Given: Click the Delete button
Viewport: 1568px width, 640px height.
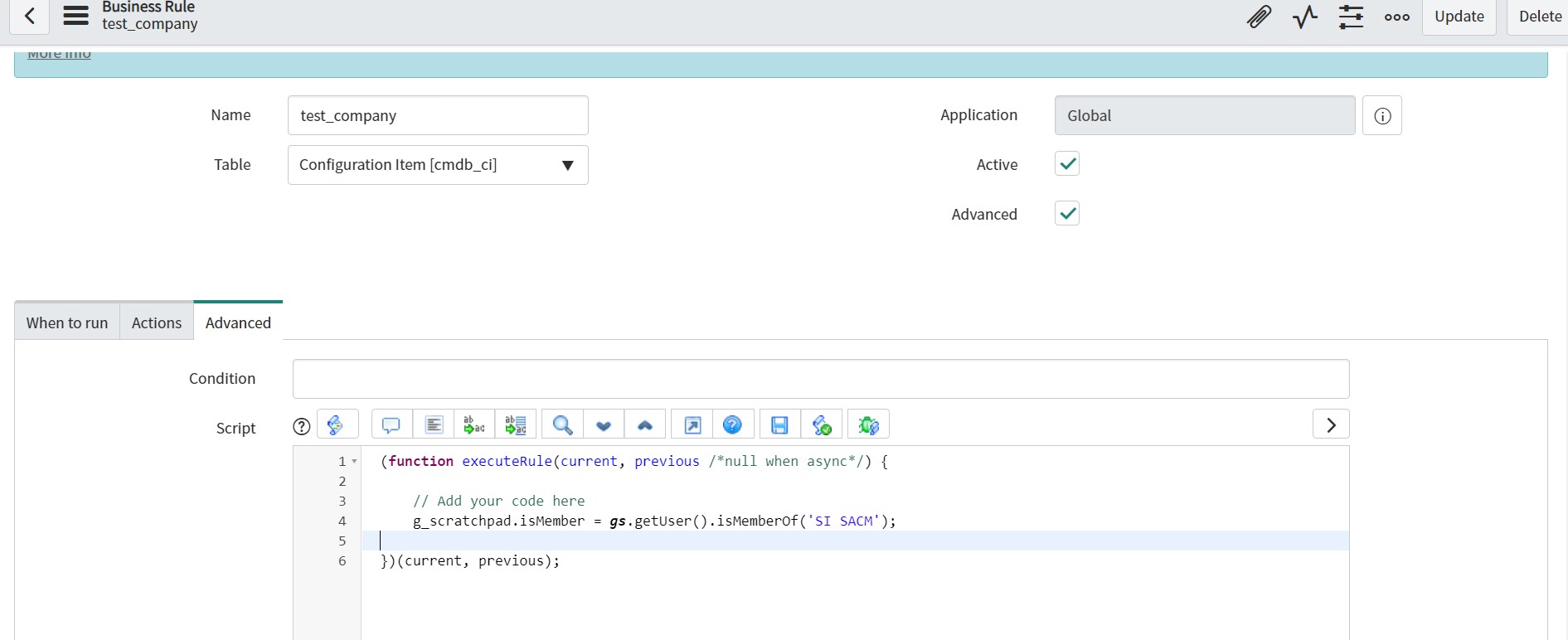Looking at the screenshot, I should 1540,17.
